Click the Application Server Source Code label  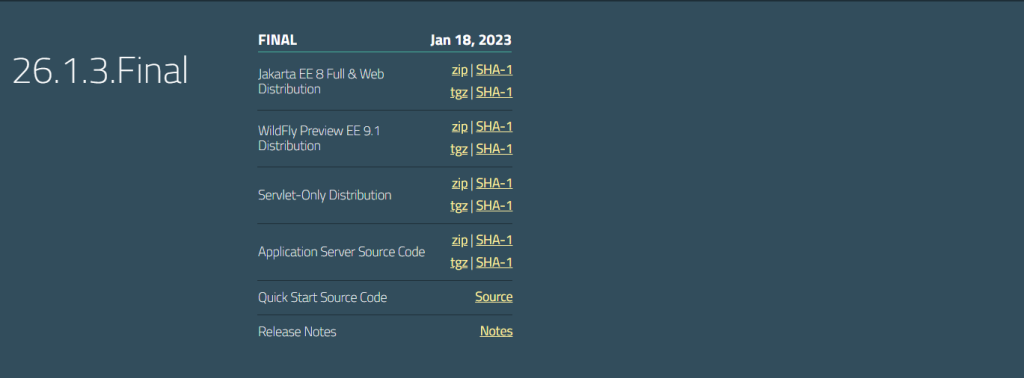click(x=342, y=252)
